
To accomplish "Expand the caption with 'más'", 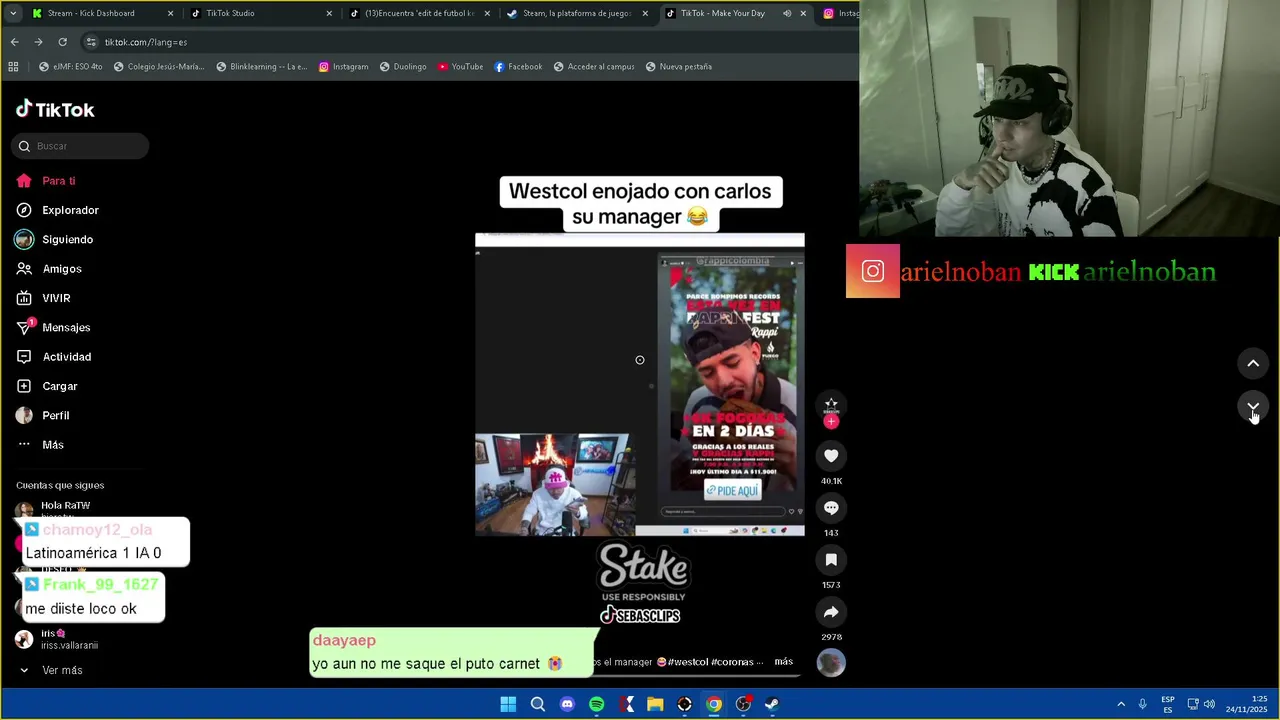I will pos(783,662).
